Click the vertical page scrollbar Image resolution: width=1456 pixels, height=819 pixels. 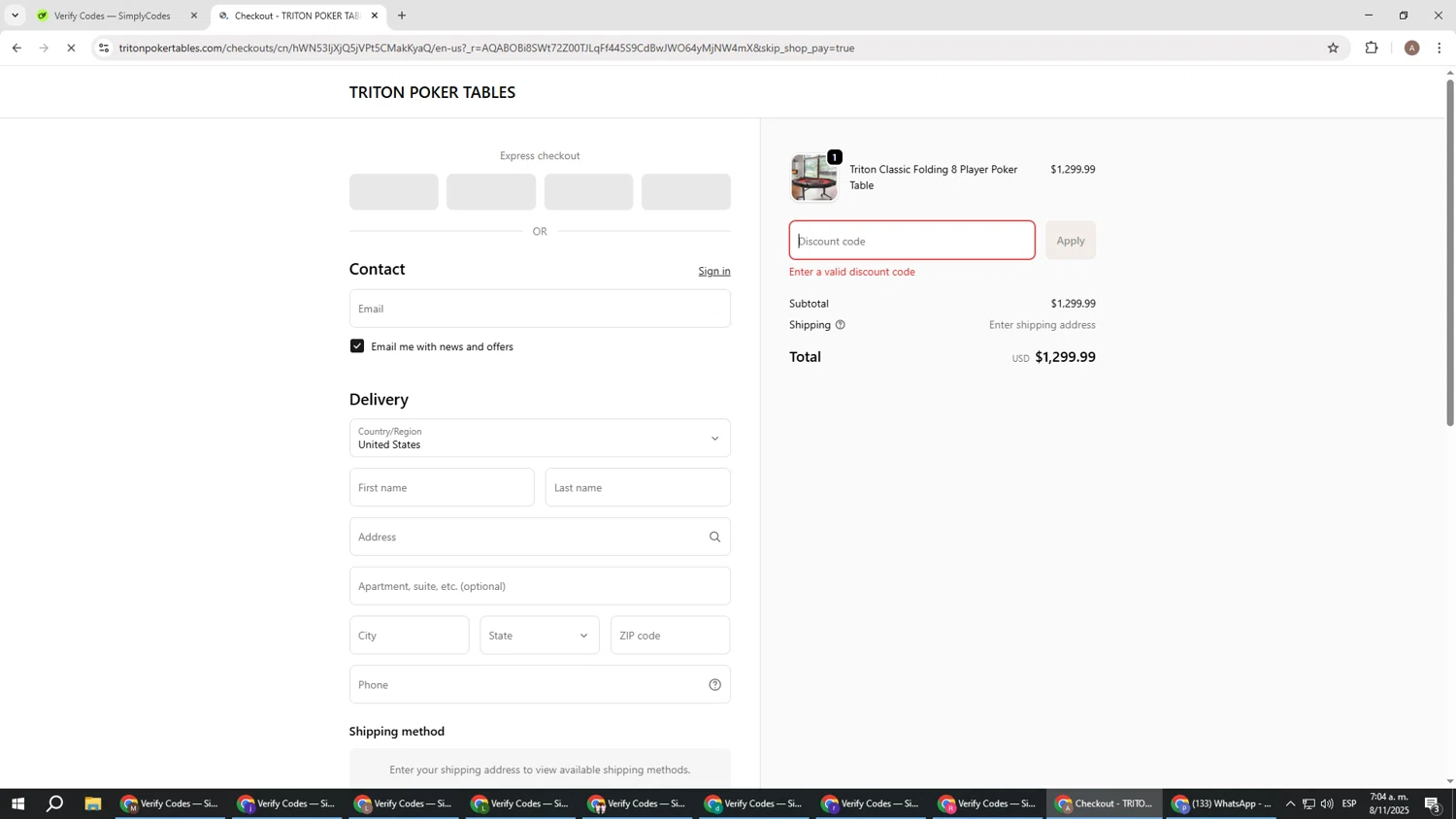pos(1450,252)
